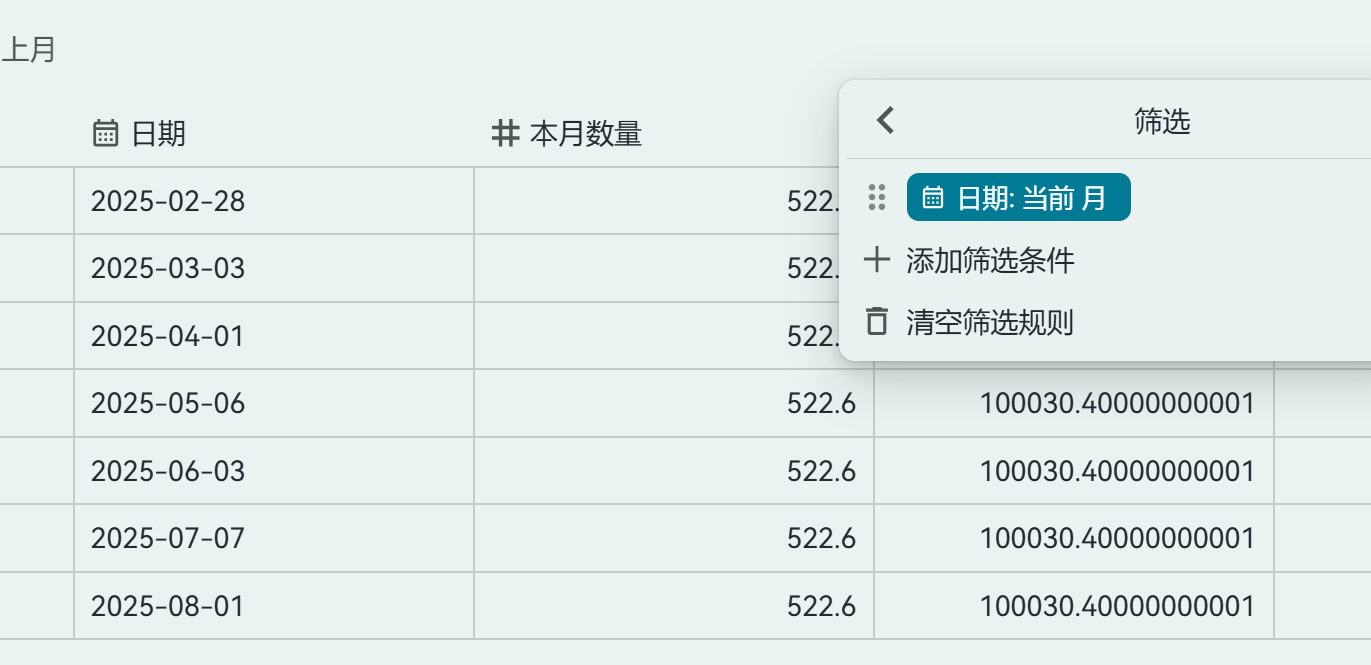Go back using the filter panel chevron
1371x665 pixels.
(885, 121)
